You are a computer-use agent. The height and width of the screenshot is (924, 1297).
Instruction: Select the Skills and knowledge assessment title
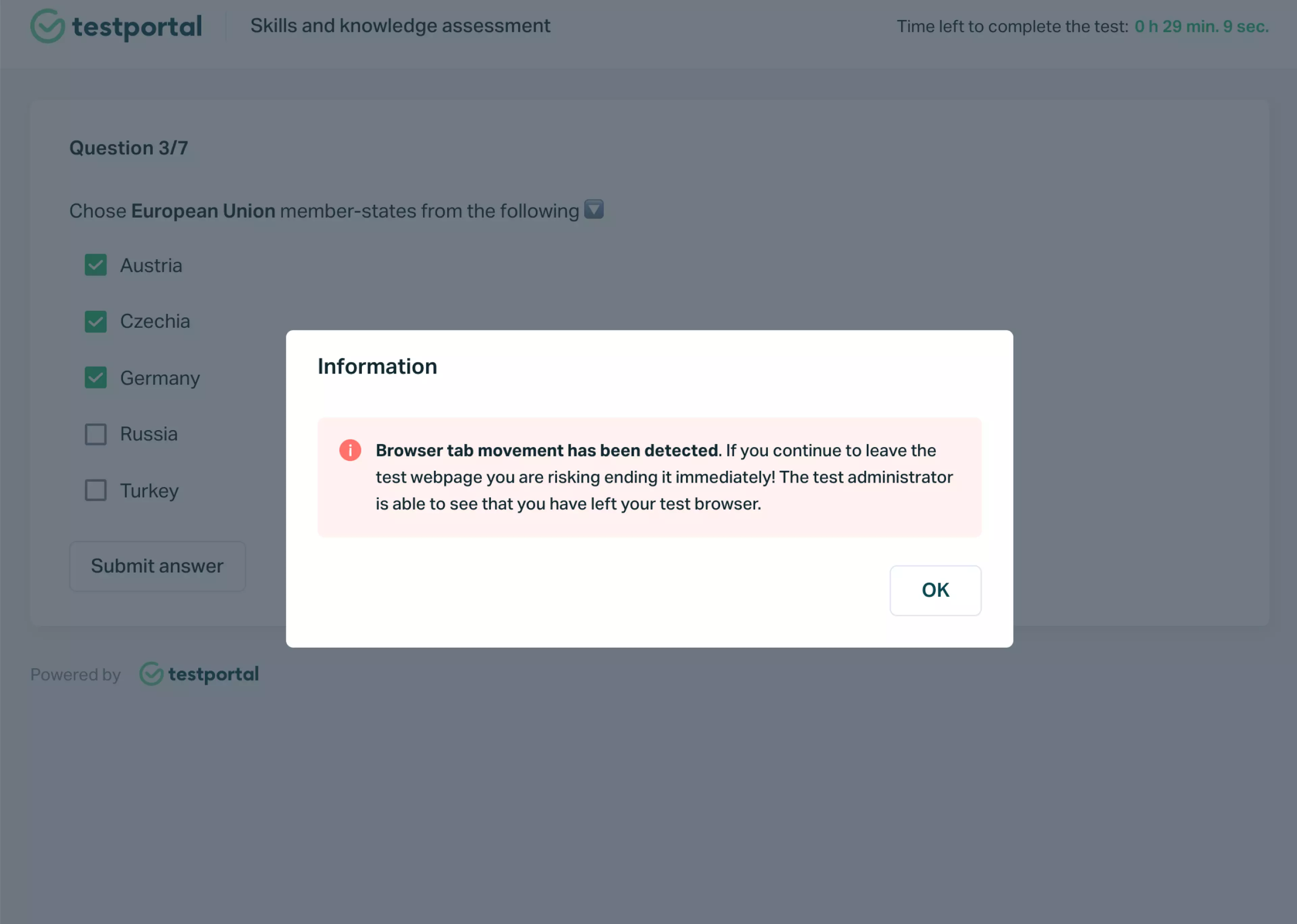[400, 26]
